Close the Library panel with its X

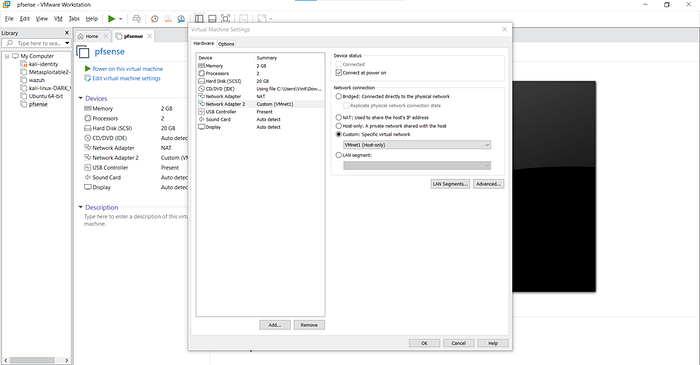pos(67,33)
